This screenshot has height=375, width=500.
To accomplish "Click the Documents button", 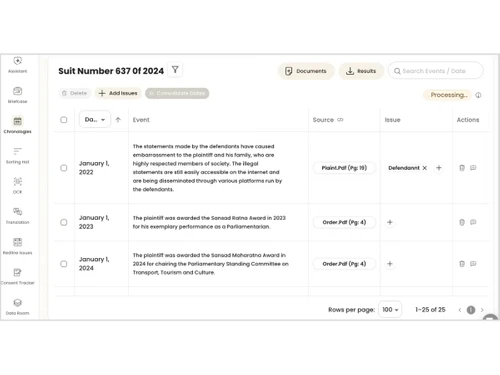I will point(306,71).
